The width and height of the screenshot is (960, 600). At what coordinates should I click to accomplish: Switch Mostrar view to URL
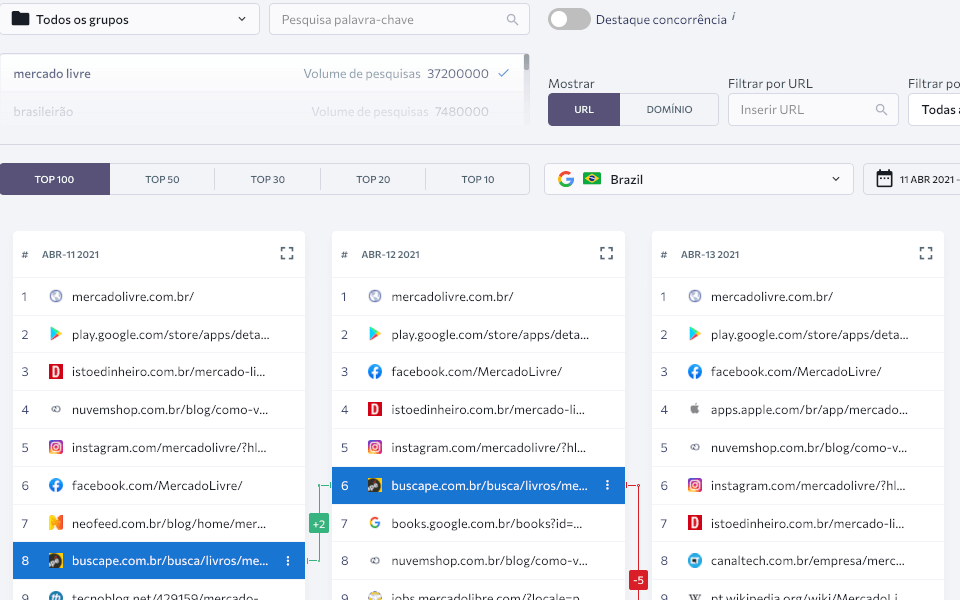click(x=583, y=110)
